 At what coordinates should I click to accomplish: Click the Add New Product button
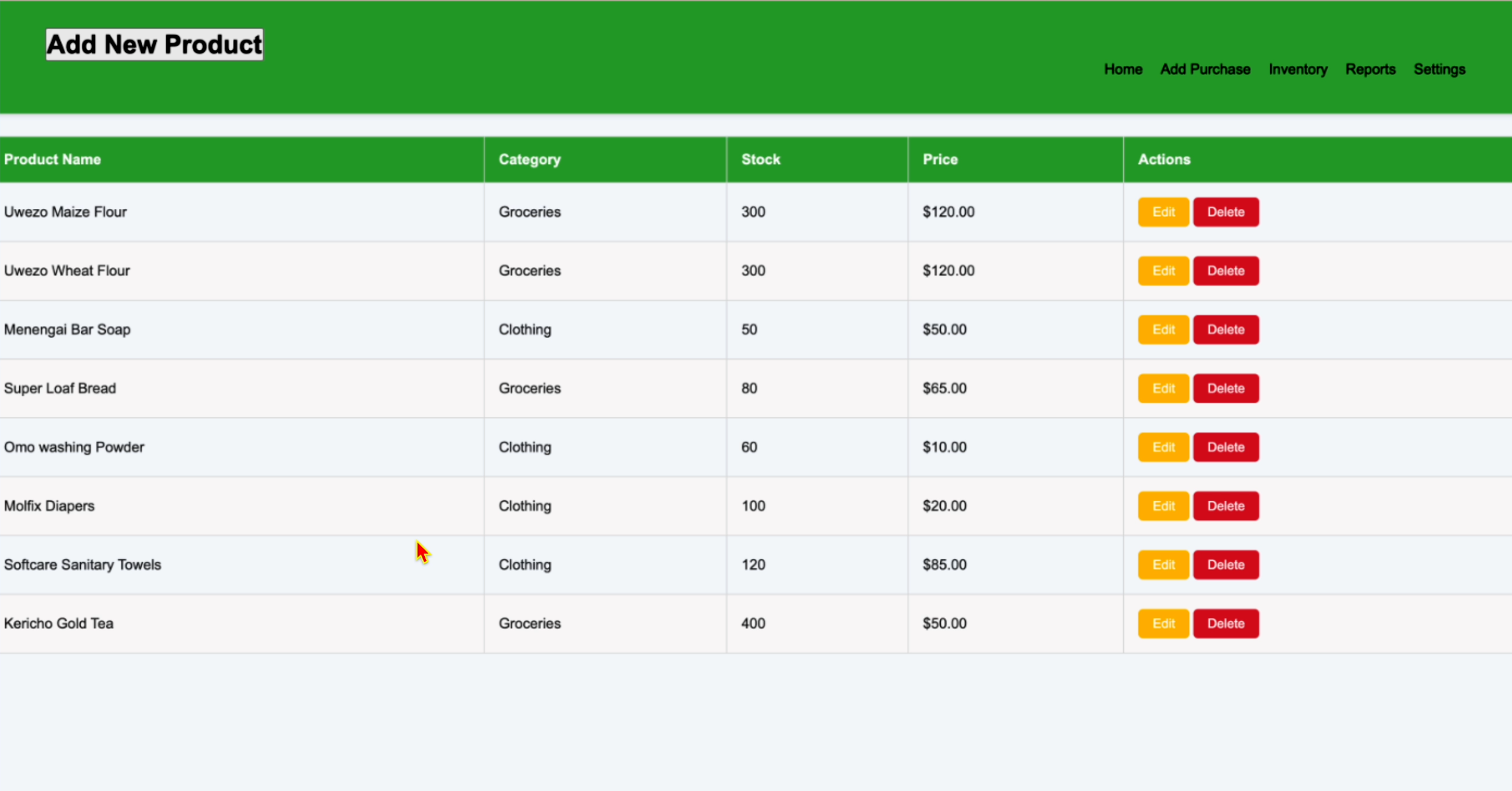(x=154, y=44)
